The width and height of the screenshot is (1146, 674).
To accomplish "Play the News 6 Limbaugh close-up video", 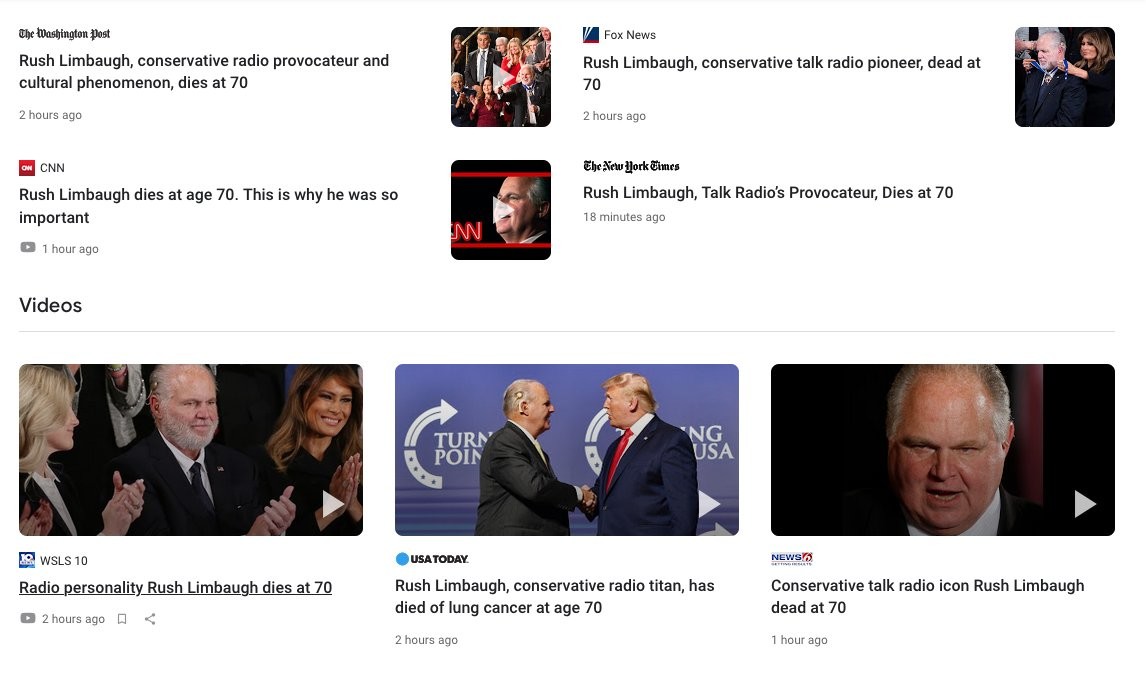I will tap(943, 450).
